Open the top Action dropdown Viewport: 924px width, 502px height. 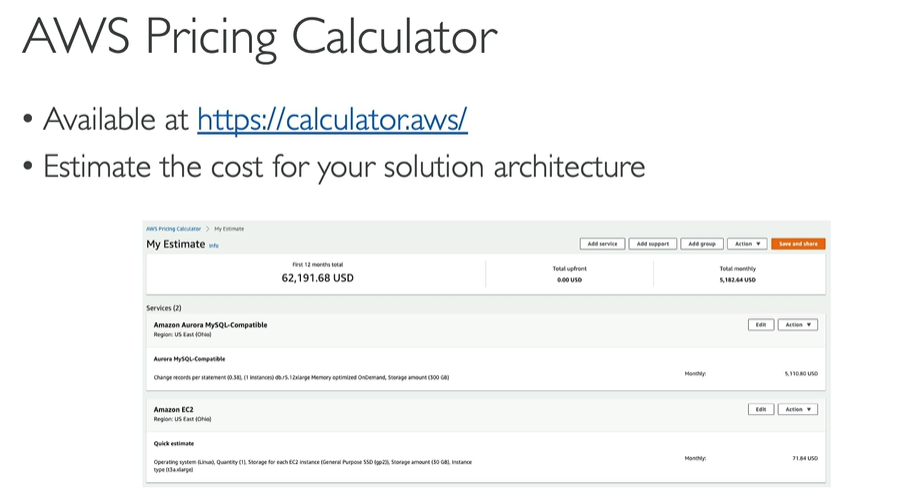[x=747, y=244]
